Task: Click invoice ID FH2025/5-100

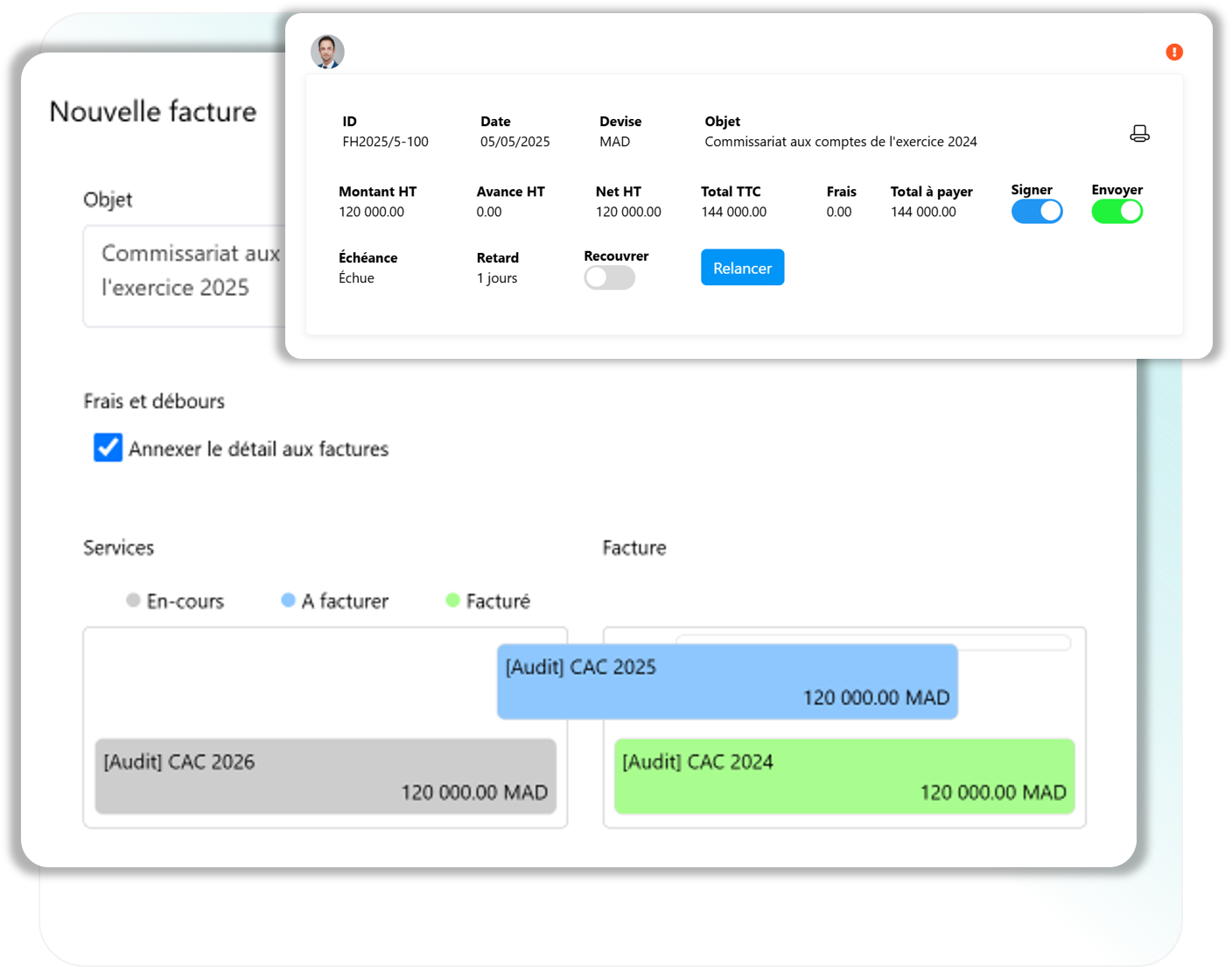Action: (385, 142)
